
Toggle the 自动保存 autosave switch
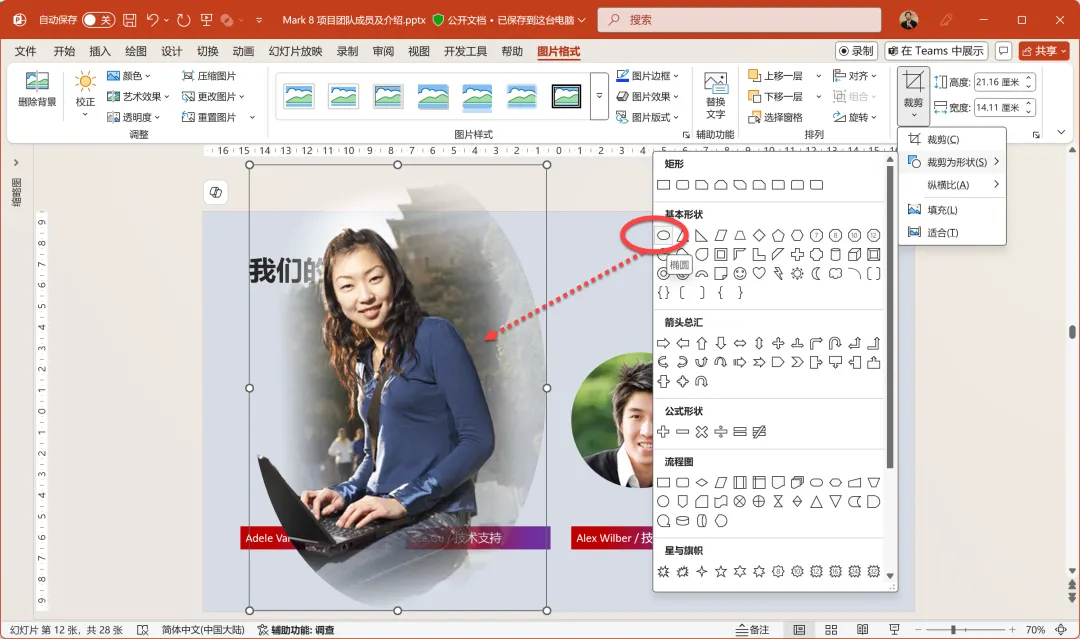(98, 20)
